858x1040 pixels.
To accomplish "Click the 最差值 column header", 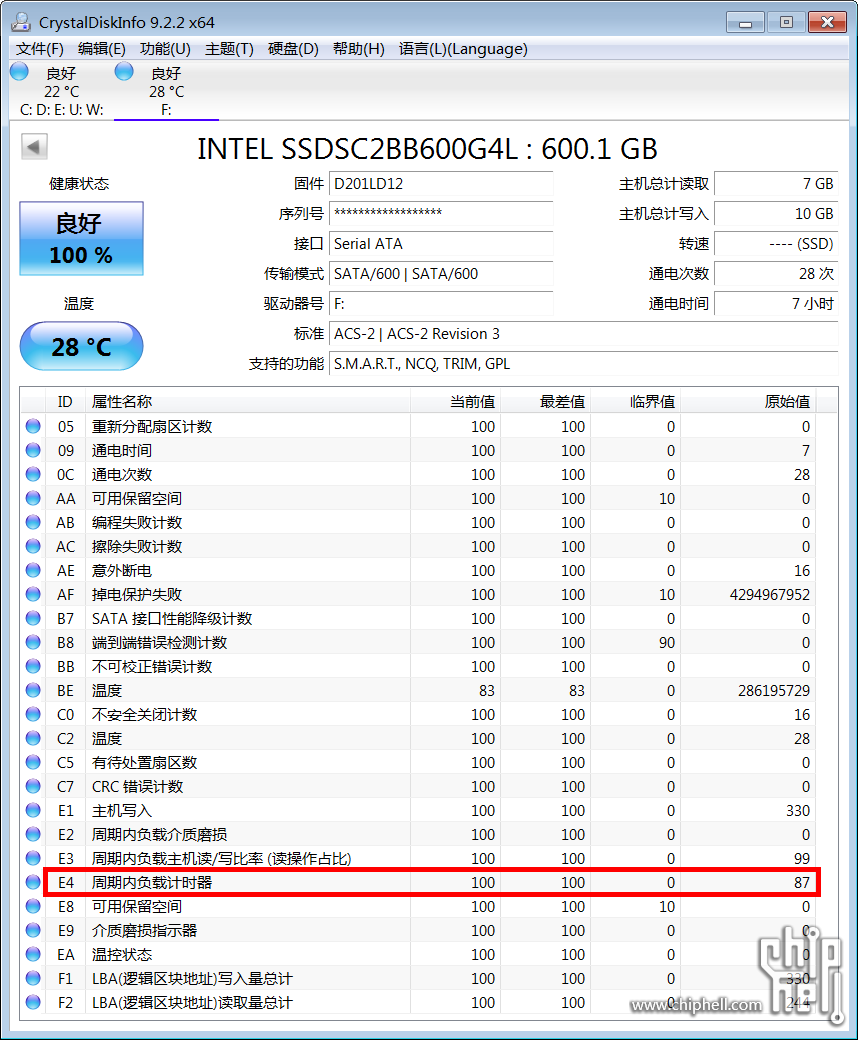I will coord(546,401).
